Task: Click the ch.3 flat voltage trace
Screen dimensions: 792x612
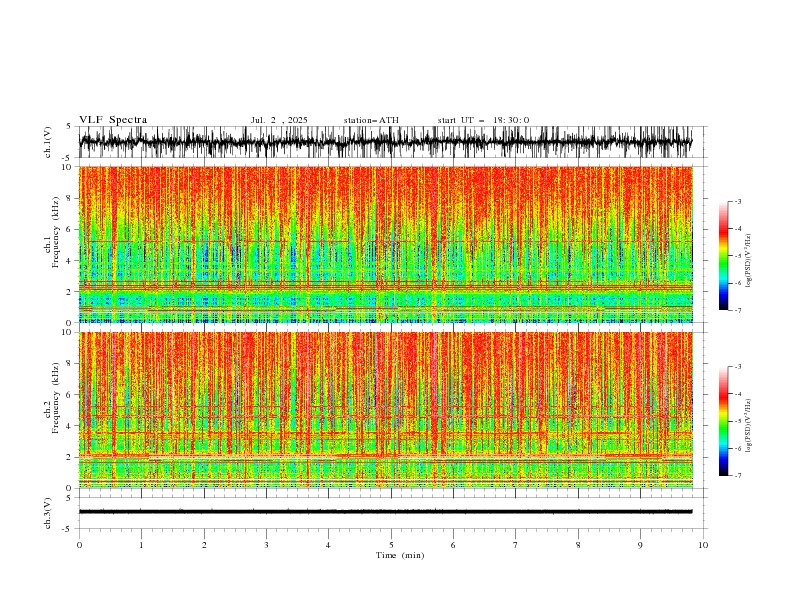Action: pyautogui.click(x=385, y=512)
